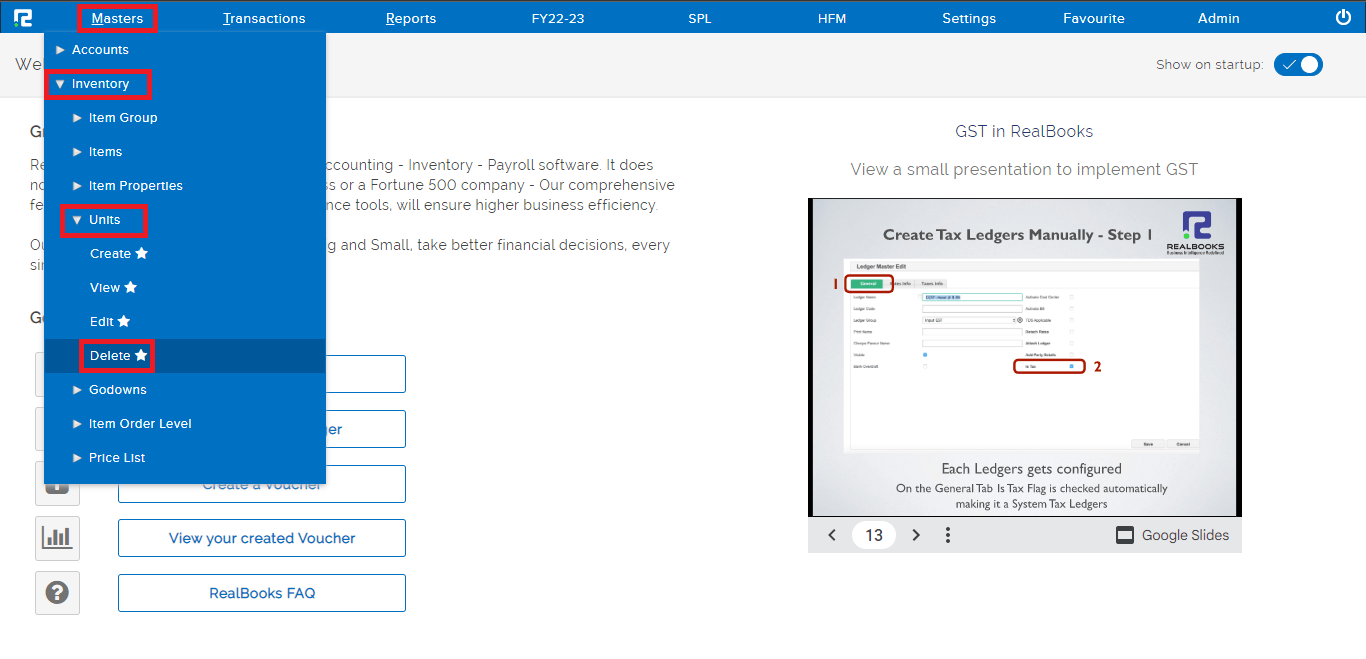This screenshot has height=659, width=1366.
Task: Go to previous slide arrow
Action: 832,535
